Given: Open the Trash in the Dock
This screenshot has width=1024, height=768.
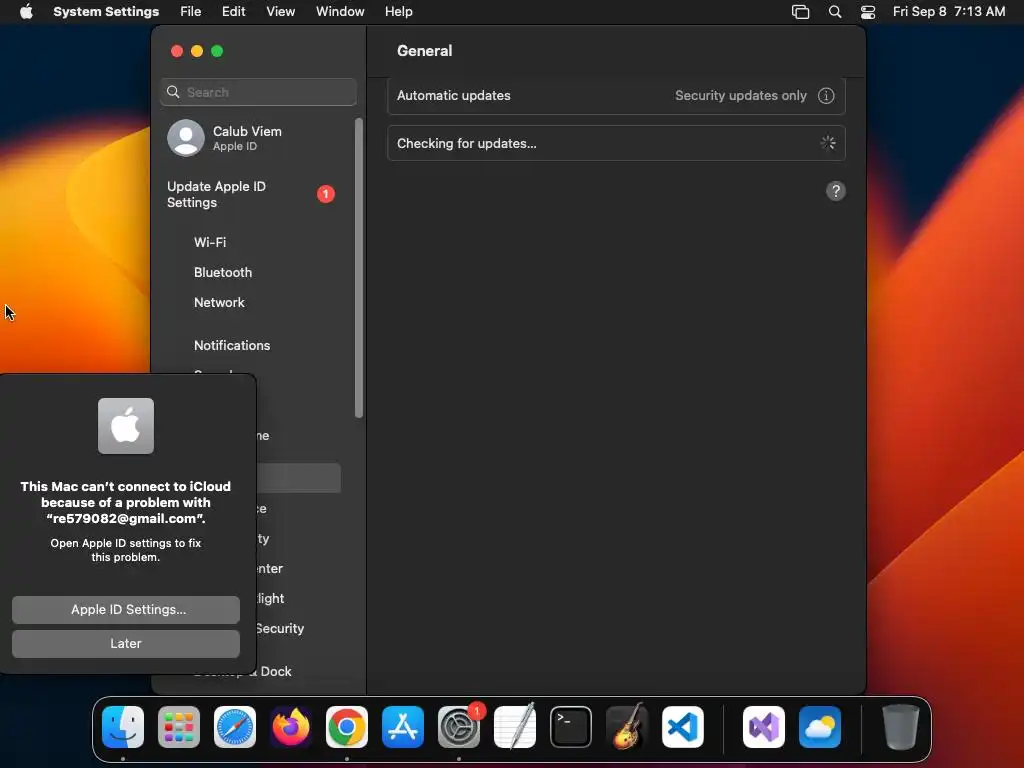Looking at the screenshot, I should pos(901,727).
